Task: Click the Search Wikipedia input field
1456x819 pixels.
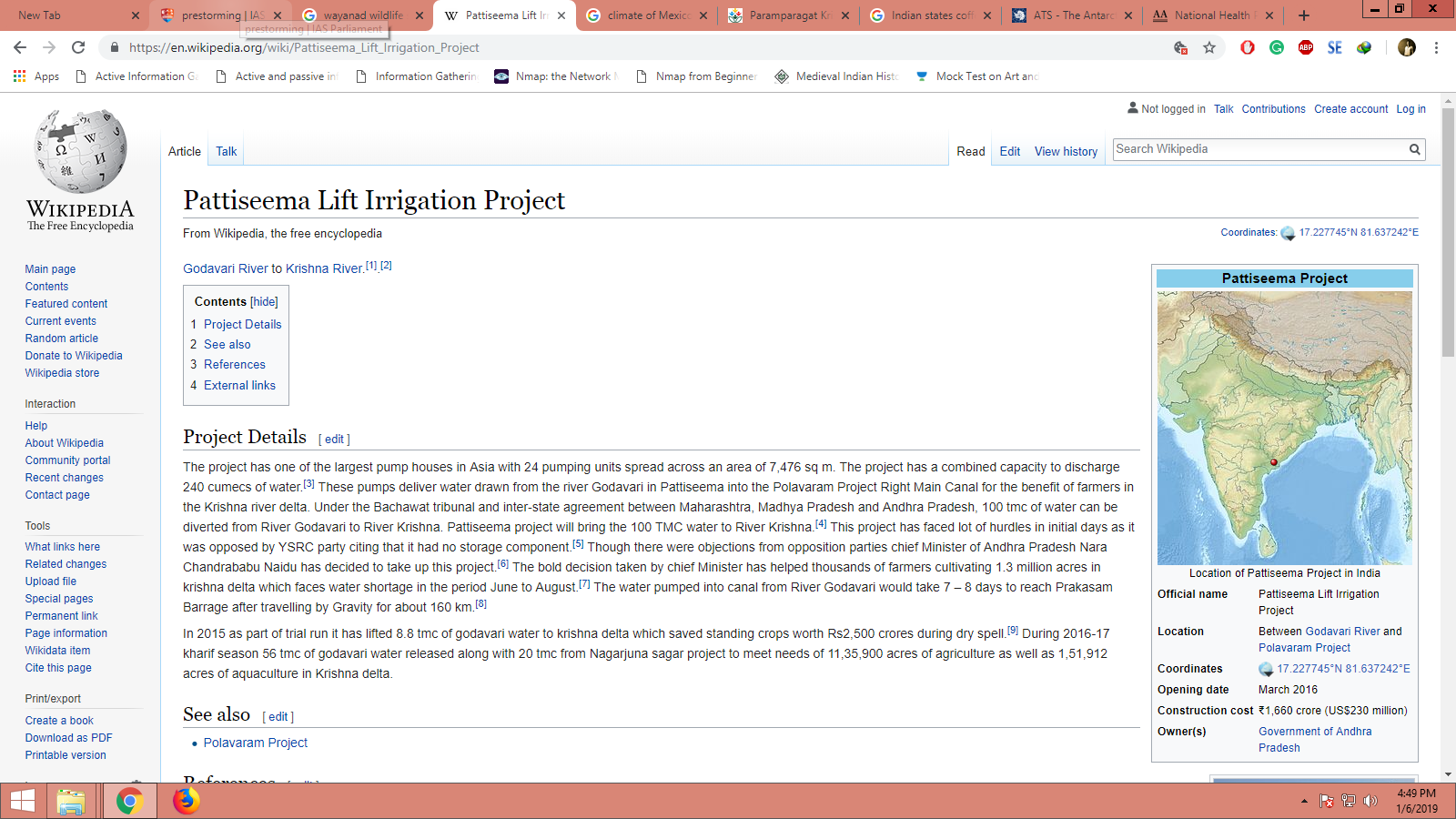Action: [x=1259, y=149]
